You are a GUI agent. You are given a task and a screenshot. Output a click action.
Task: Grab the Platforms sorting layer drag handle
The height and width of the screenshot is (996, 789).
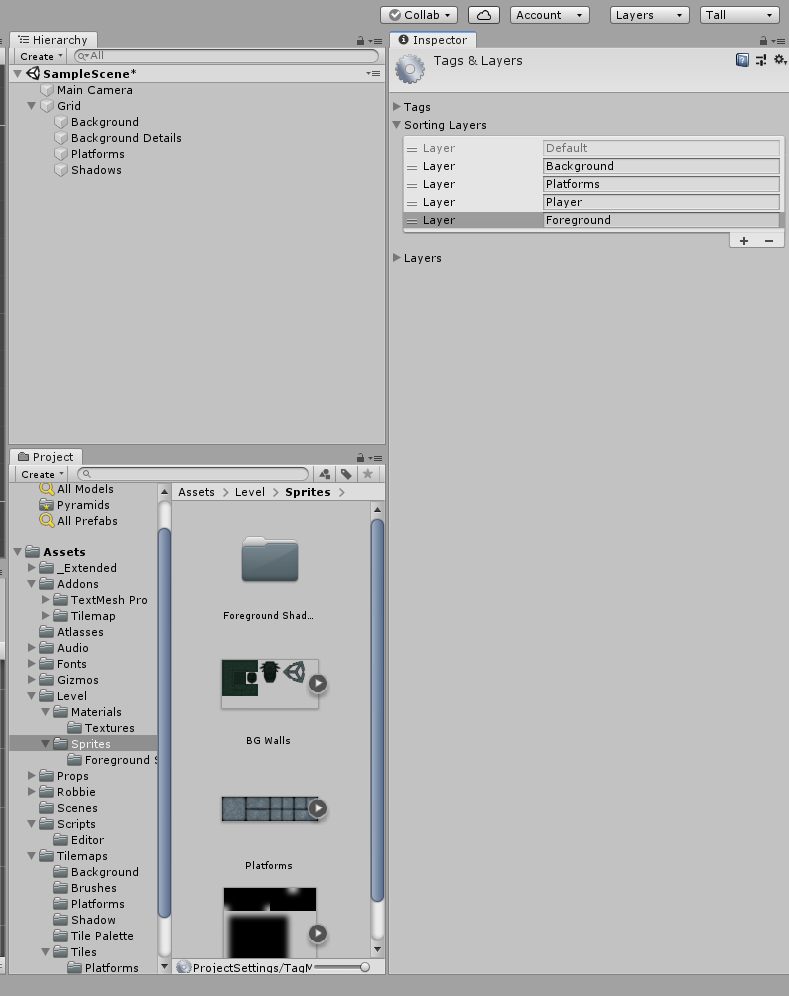click(412, 185)
